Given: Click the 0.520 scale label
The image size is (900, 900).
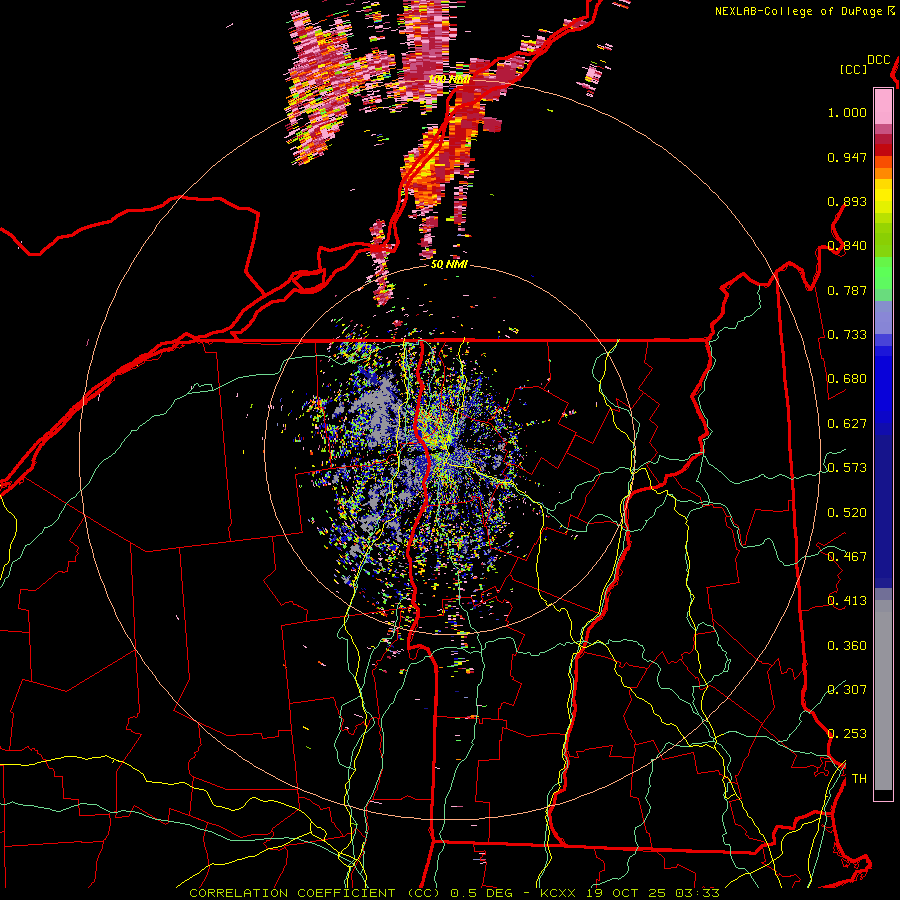Looking at the screenshot, I should [847, 513].
